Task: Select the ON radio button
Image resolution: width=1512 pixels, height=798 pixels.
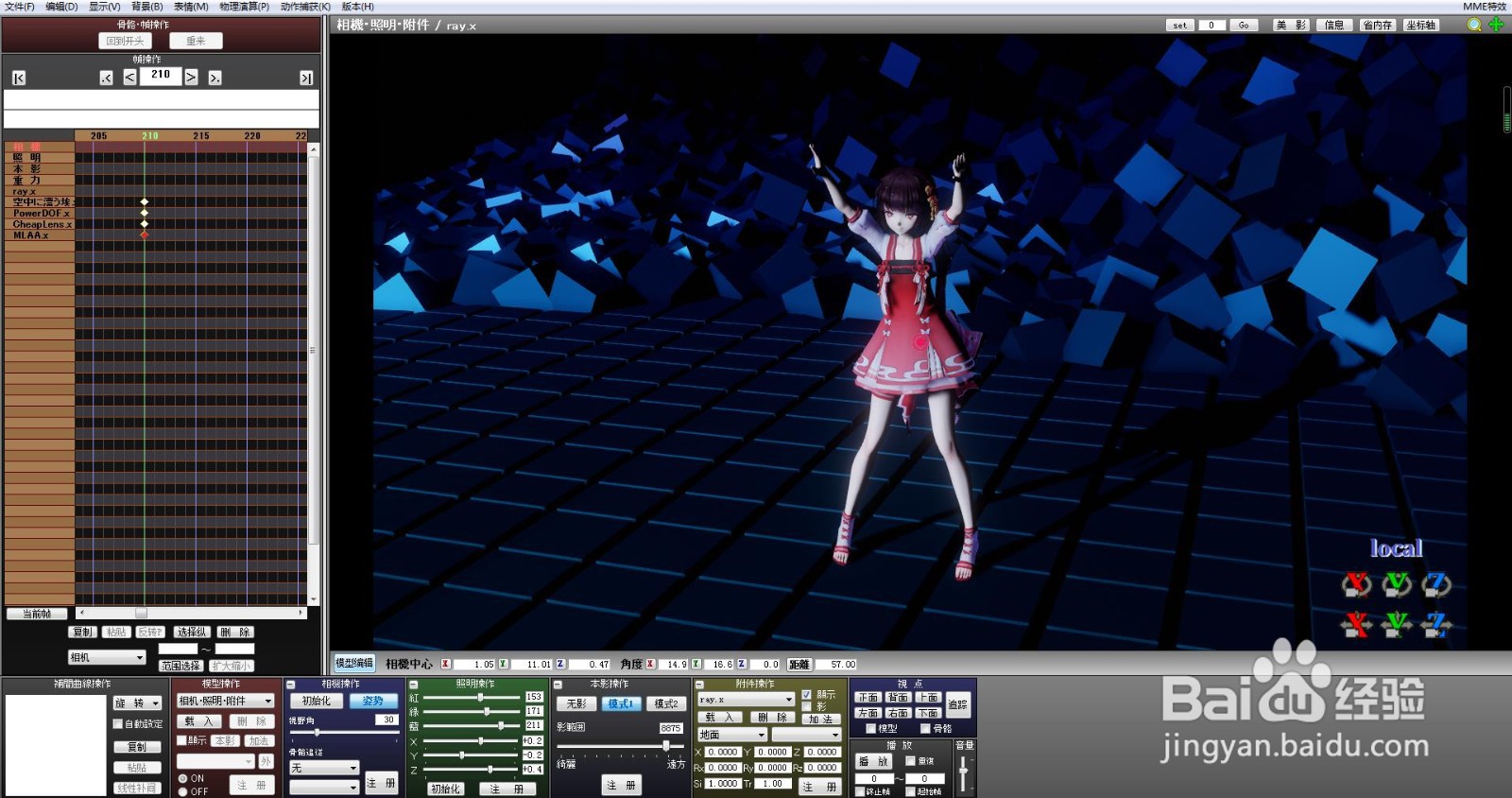Action: tap(183, 779)
